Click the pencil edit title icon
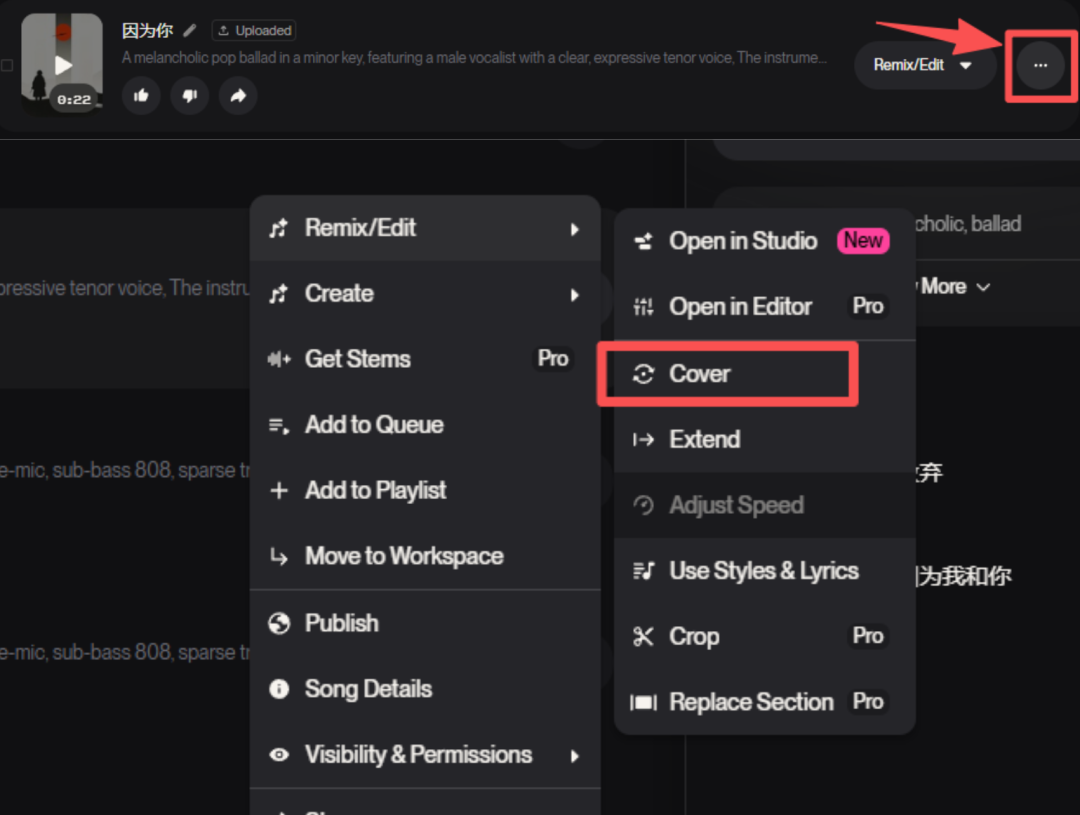 point(190,31)
